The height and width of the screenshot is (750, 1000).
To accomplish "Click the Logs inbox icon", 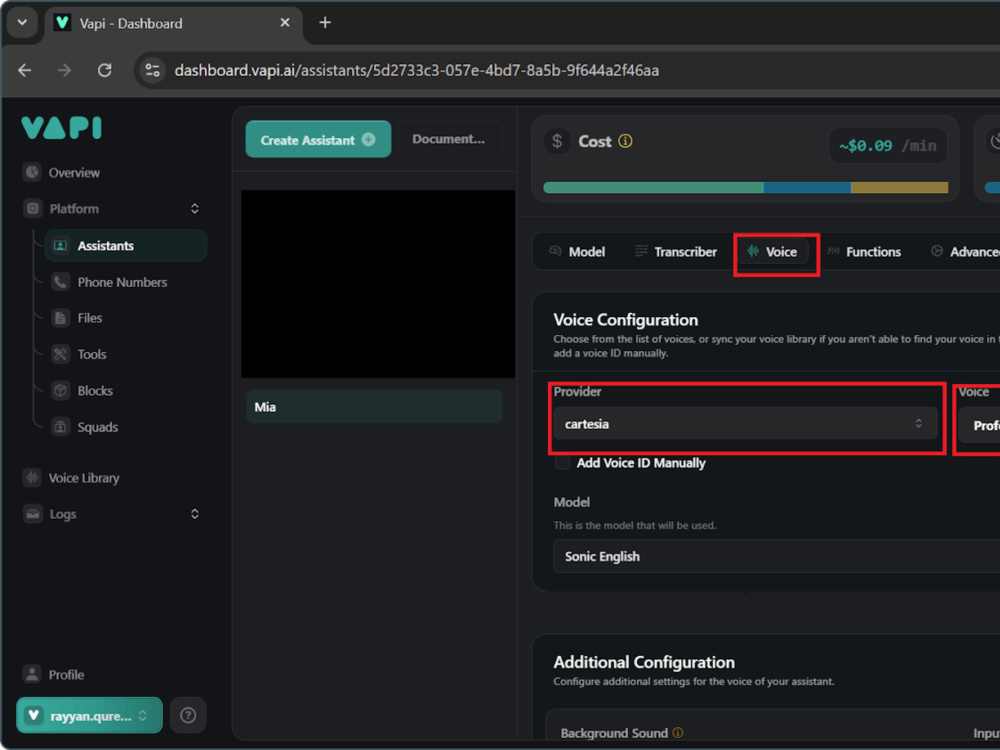I will tap(33, 514).
